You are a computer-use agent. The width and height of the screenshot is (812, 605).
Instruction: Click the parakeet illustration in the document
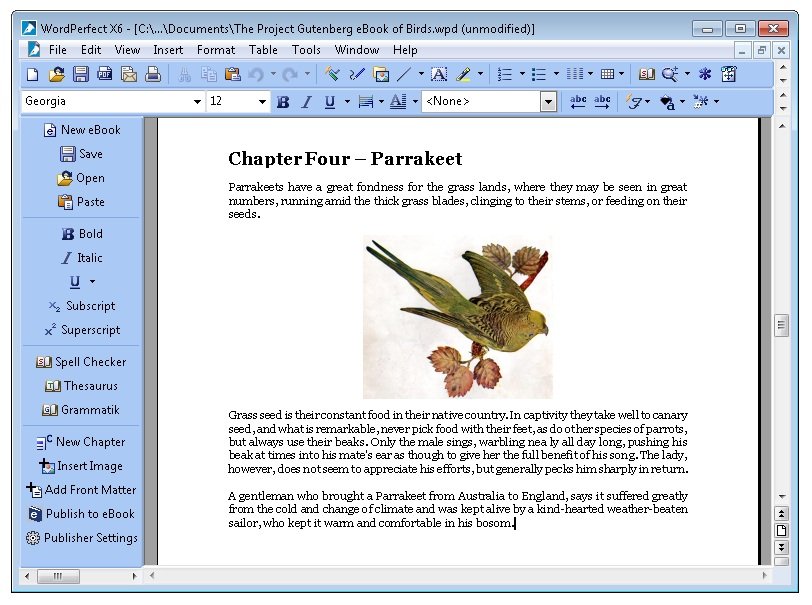point(457,317)
